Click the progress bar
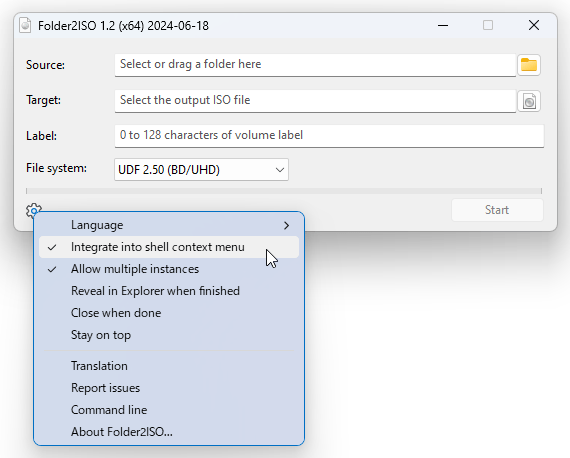 284,191
